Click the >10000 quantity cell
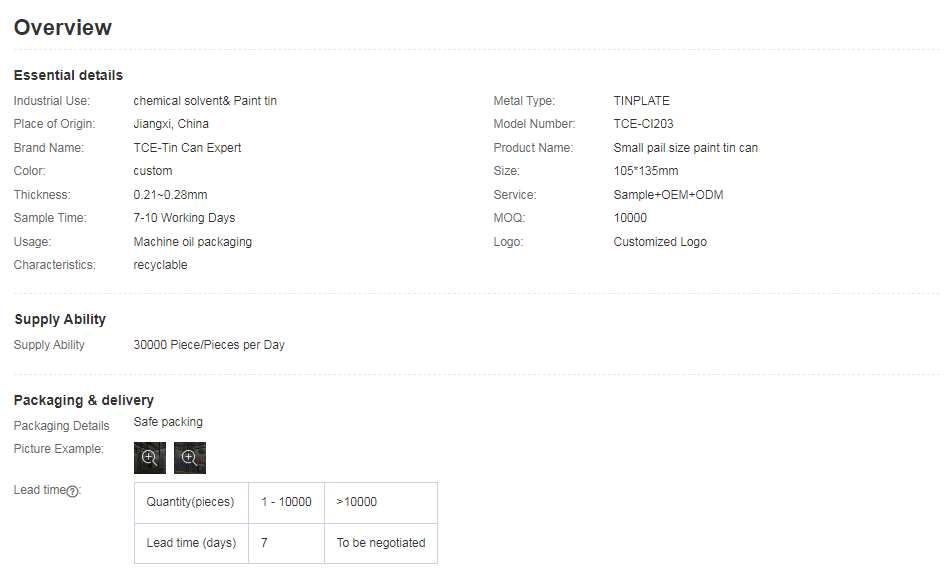950x578 pixels. (x=357, y=502)
